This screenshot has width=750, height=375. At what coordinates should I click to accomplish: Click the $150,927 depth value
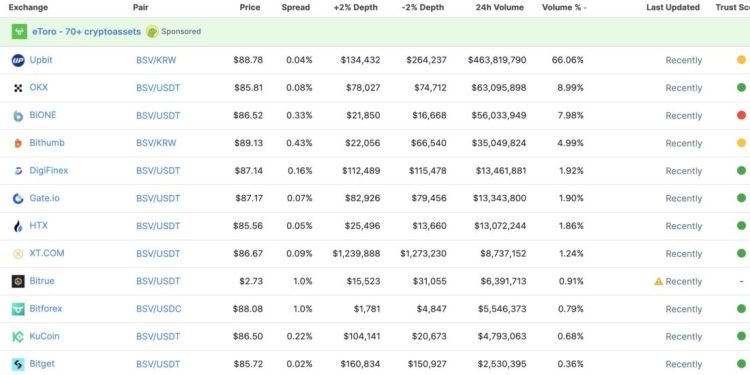point(427,364)
